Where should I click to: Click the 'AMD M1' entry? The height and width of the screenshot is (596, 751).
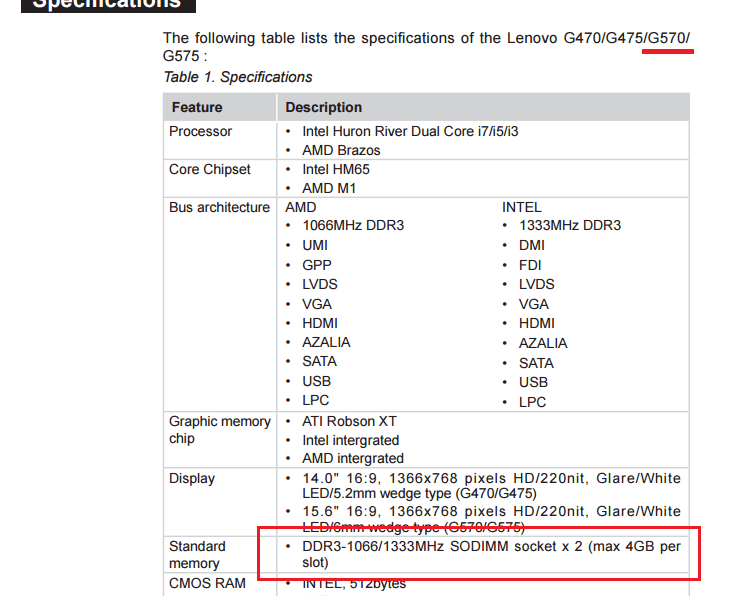tap(329, 188)
